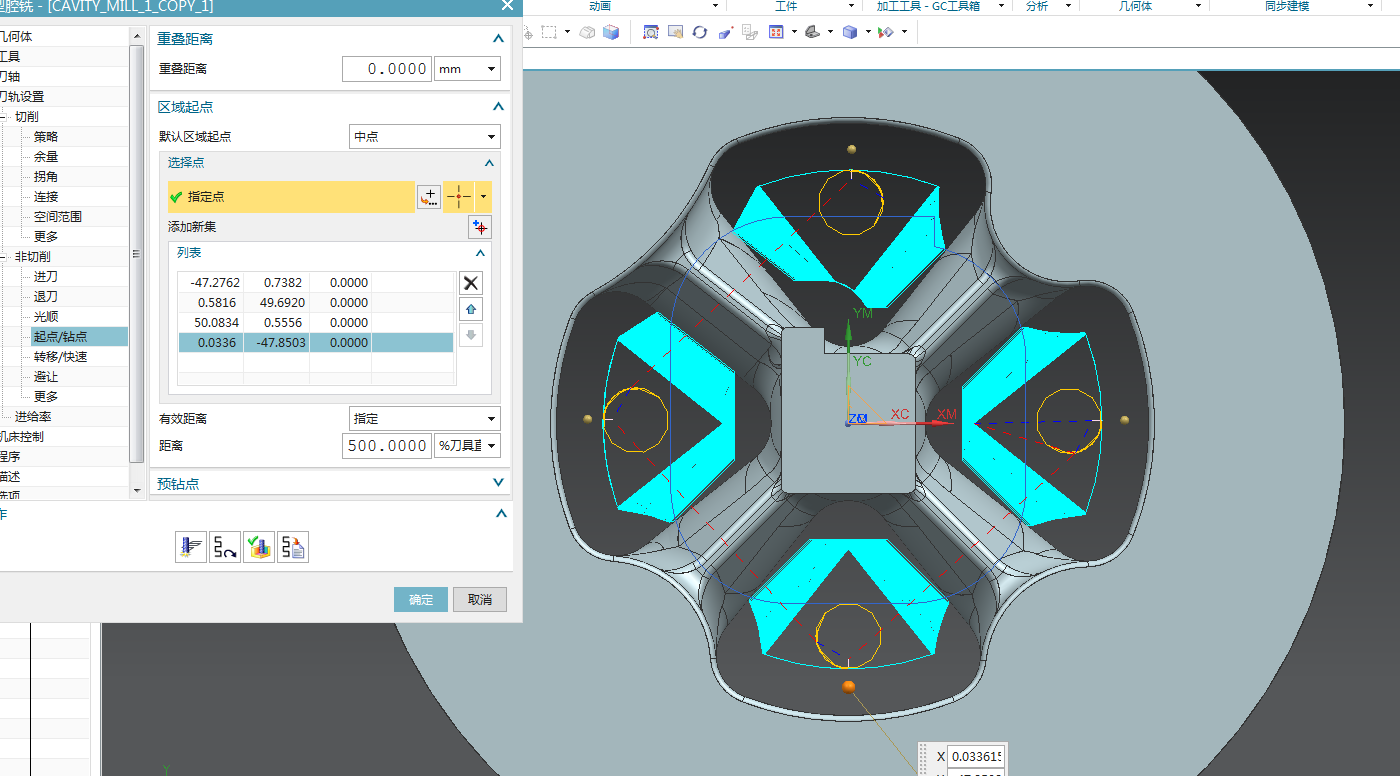1400x776 pixels.
Task: Click the small blue part icon with red sparkle
Action: tap(726, 32)
